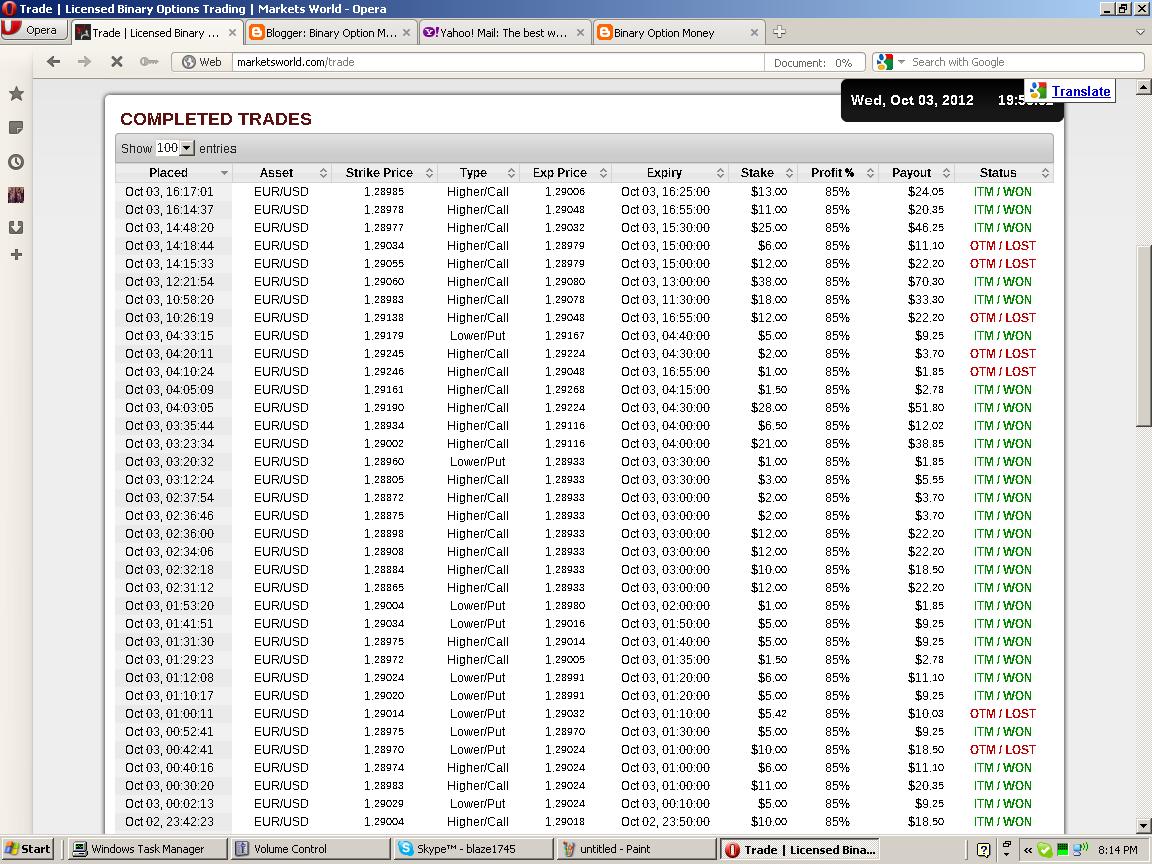Open the Show 100 entries dropdown

tap(175, 148)
